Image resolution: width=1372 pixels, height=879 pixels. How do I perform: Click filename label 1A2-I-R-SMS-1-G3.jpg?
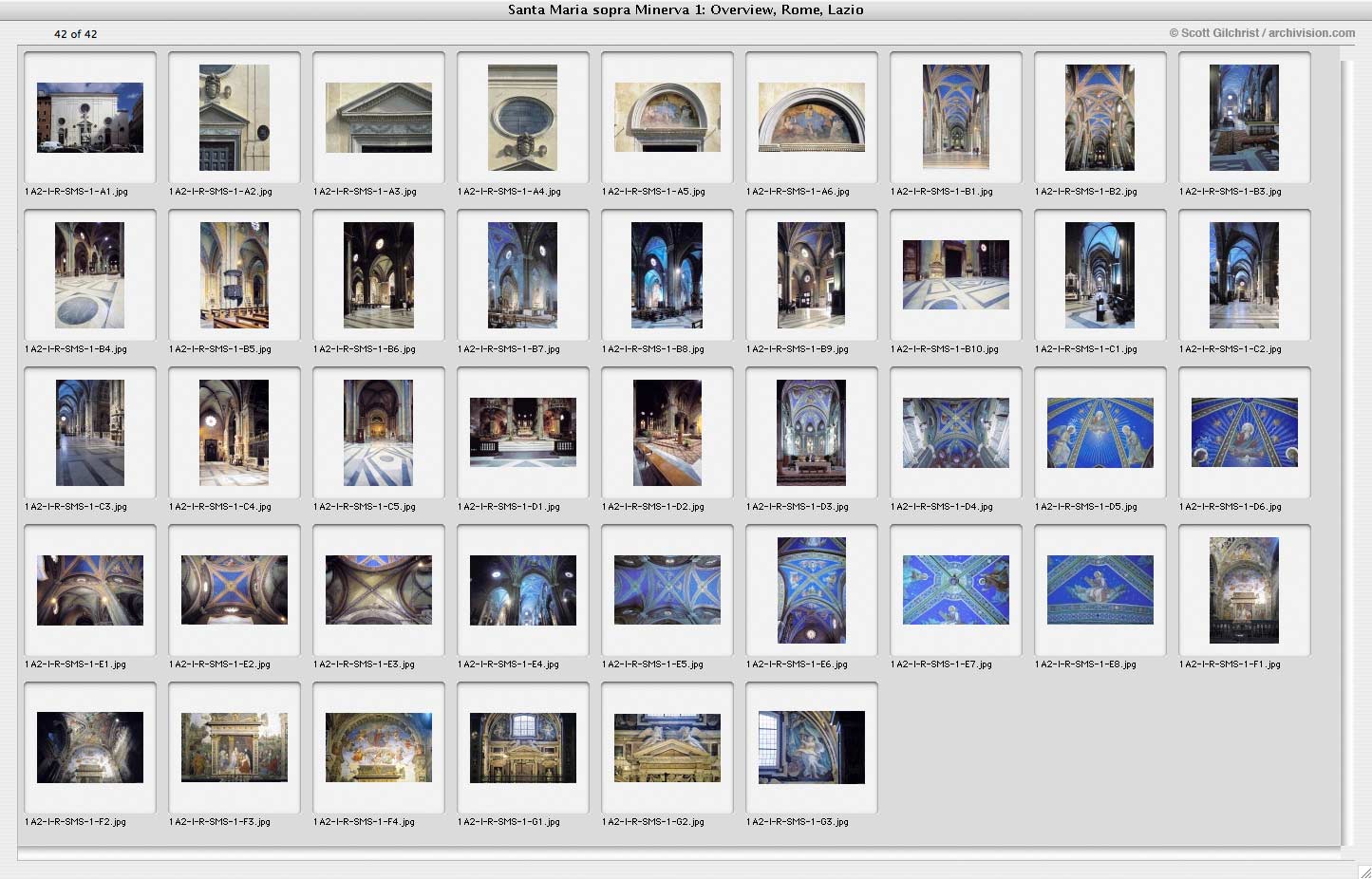tap(798, 822)
